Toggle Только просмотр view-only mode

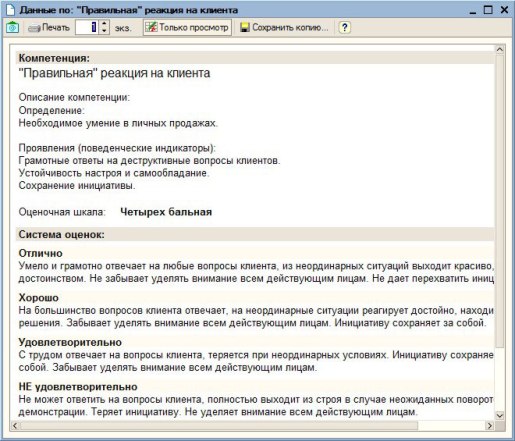[187, 27]
